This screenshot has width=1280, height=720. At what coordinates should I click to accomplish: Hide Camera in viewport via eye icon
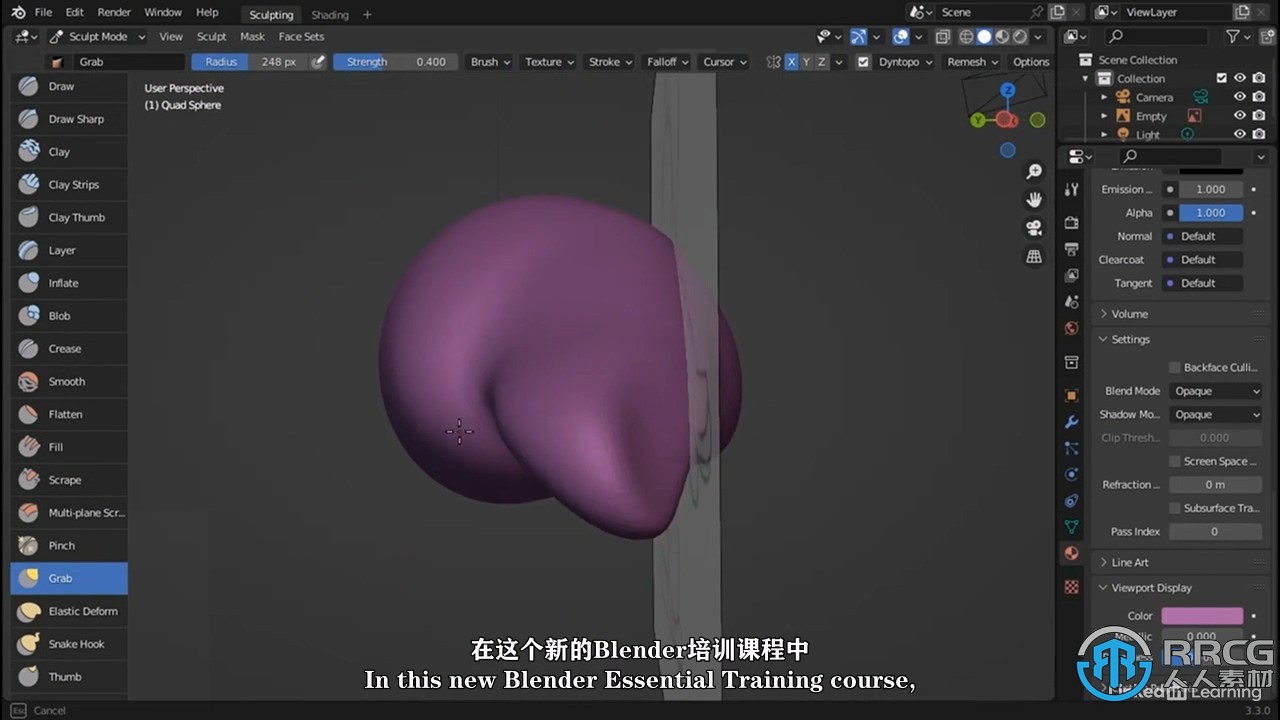tap(1240, 97)
